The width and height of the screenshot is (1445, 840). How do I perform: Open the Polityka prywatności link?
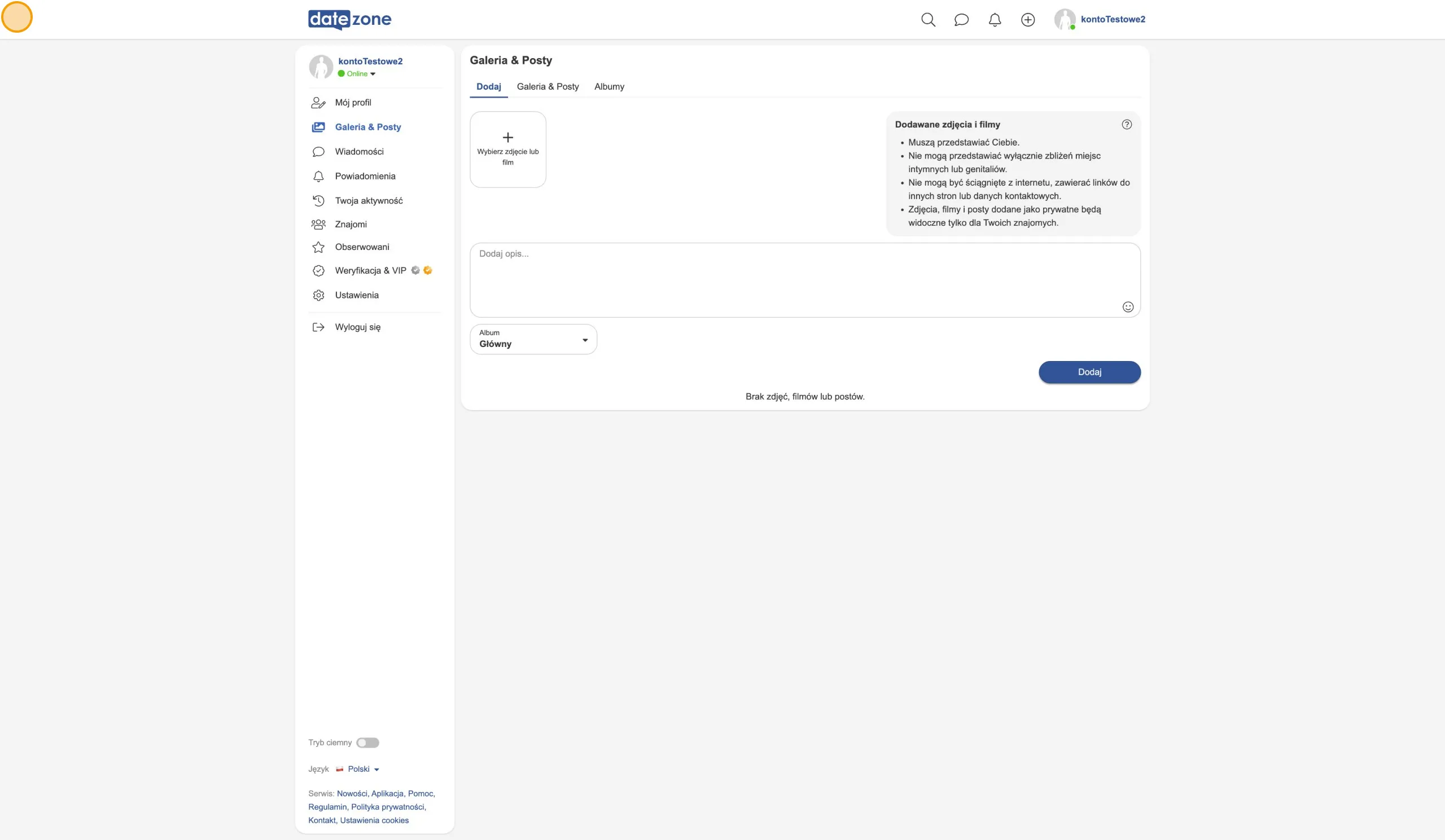(x=388, y=807)
